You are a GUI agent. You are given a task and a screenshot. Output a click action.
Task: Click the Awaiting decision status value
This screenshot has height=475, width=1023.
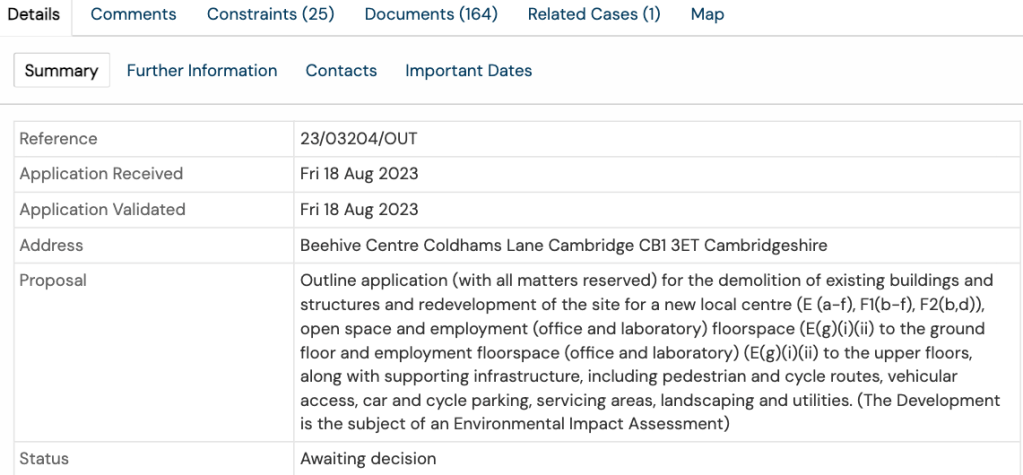click(x=368, y=460)
